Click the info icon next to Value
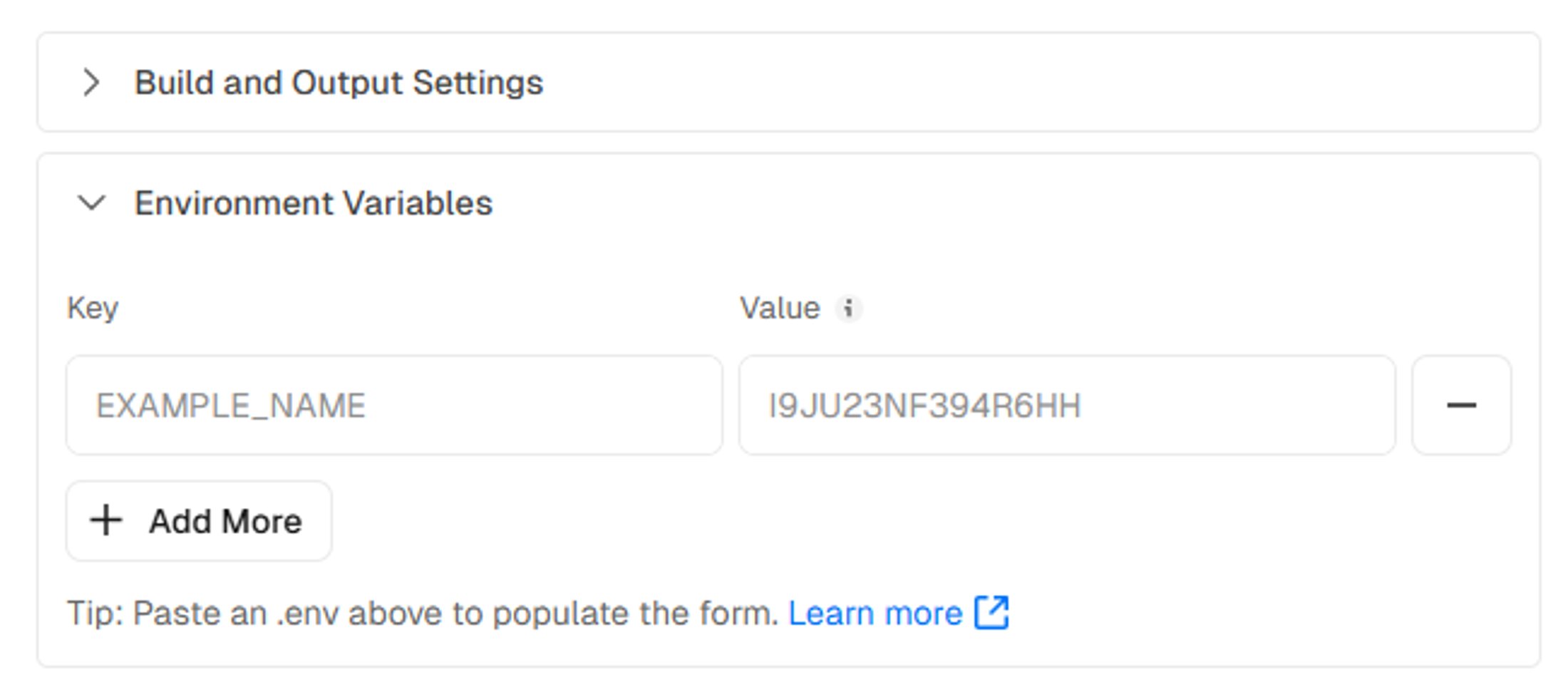 click(848, 309)
